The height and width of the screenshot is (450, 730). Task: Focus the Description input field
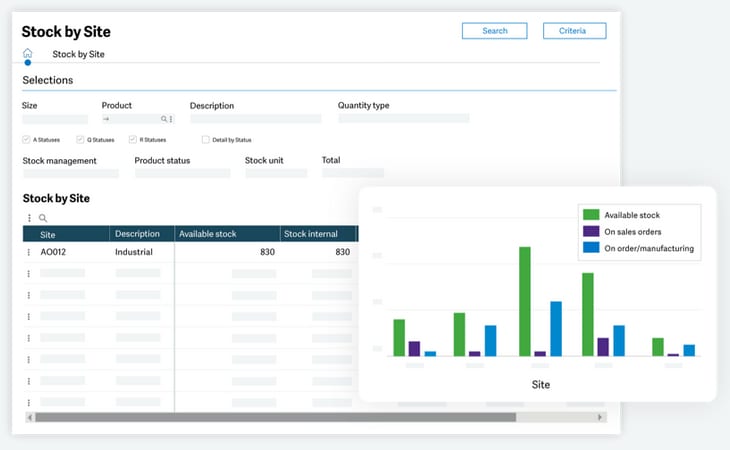[256, 119]
